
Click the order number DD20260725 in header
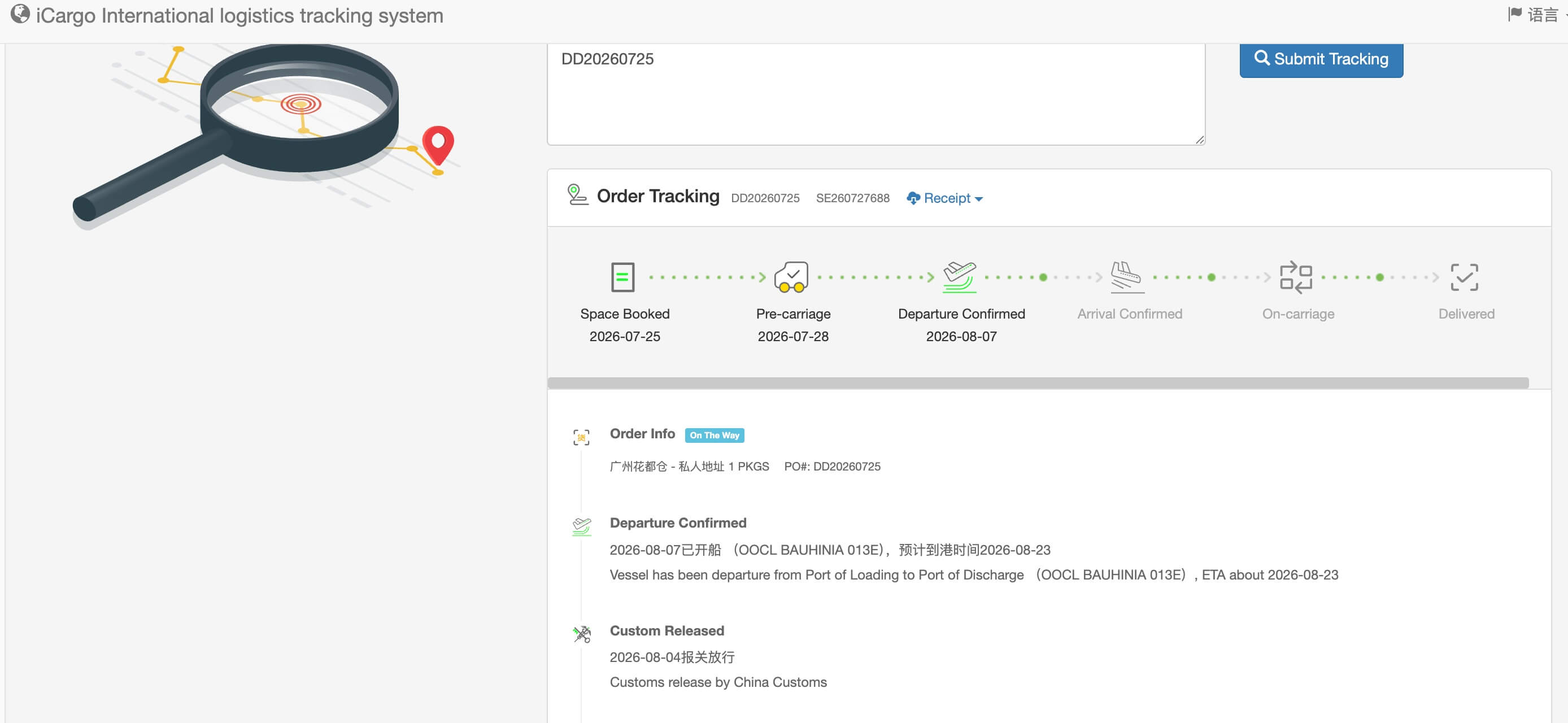coord(765,198)
